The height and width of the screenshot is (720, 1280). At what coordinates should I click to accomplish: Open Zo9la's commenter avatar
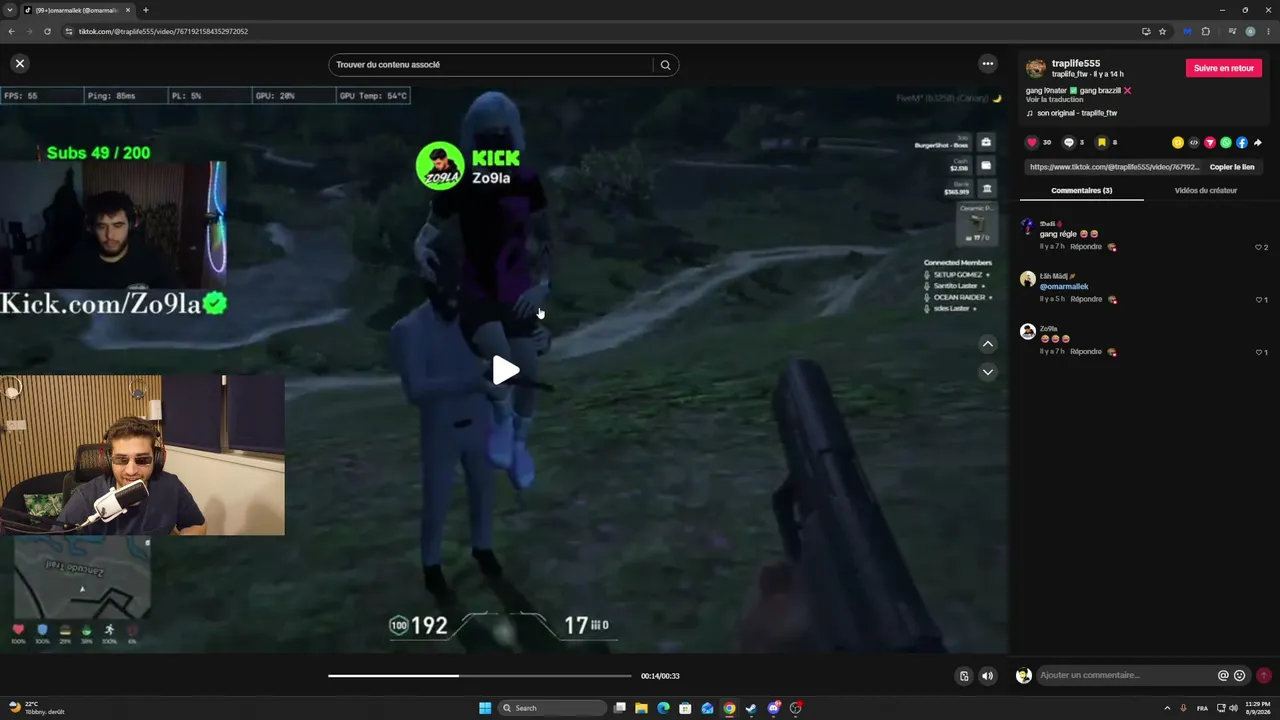(1028, 332)
